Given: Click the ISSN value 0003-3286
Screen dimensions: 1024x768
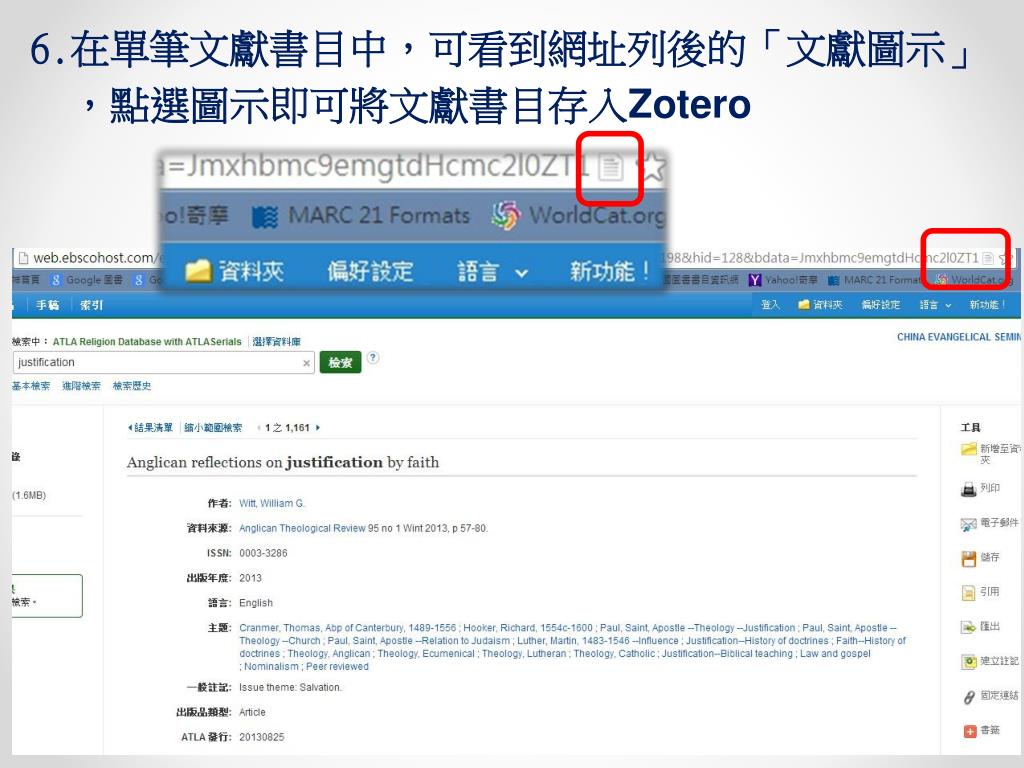Looking at the screenshot, I should tap(263, 553).
